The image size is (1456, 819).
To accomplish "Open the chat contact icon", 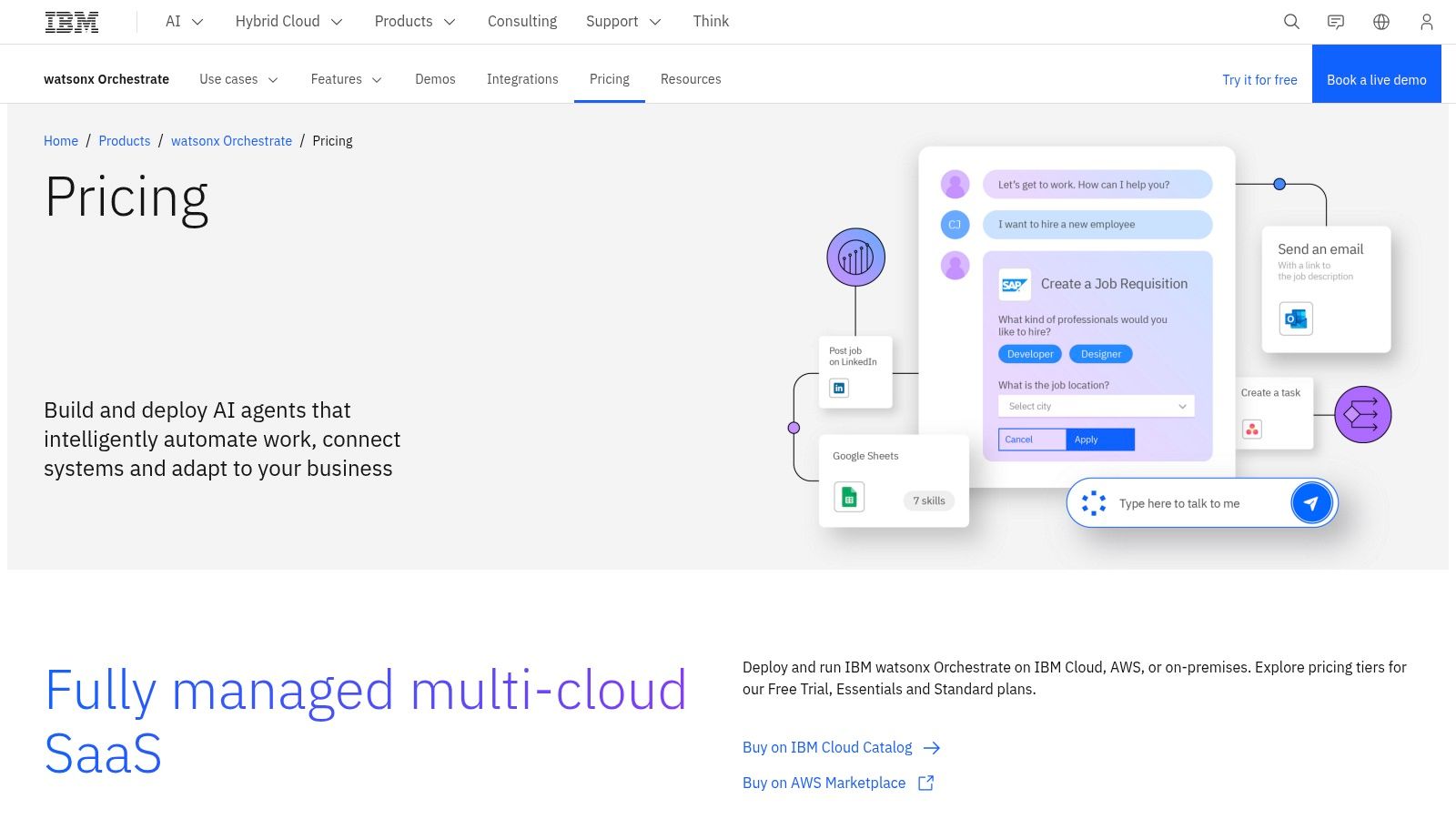I will tap(1336, 22).
